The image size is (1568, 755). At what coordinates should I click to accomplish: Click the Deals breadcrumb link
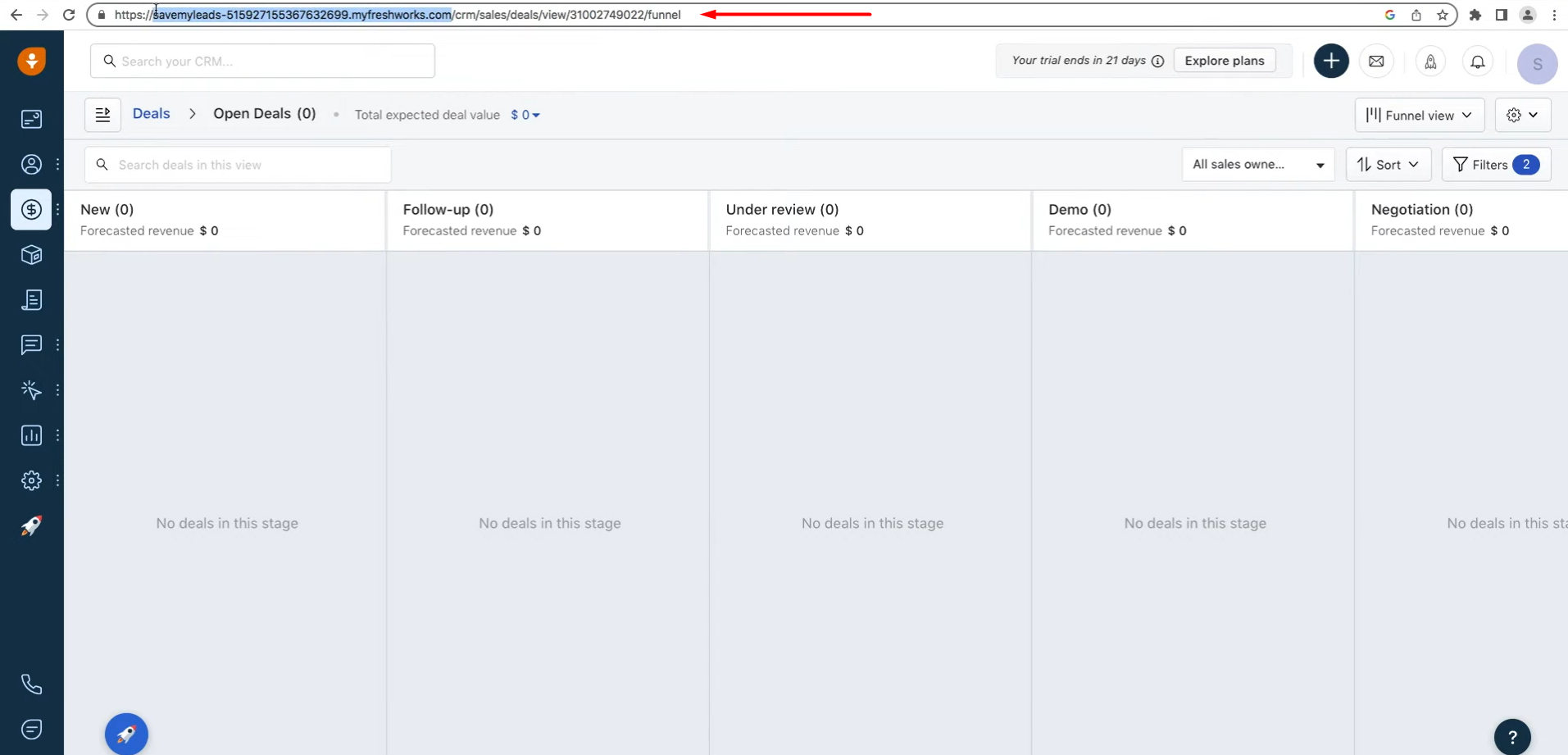[x=152, y=114]
